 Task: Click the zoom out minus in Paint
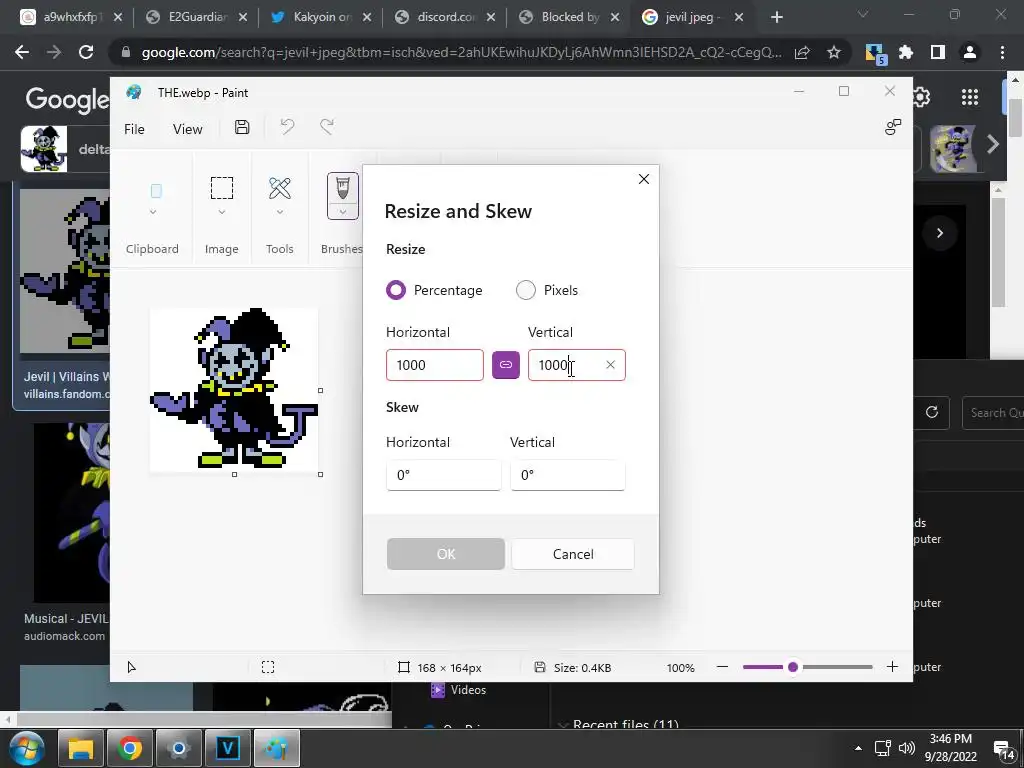pyautogui.click(x=722, y=667)
